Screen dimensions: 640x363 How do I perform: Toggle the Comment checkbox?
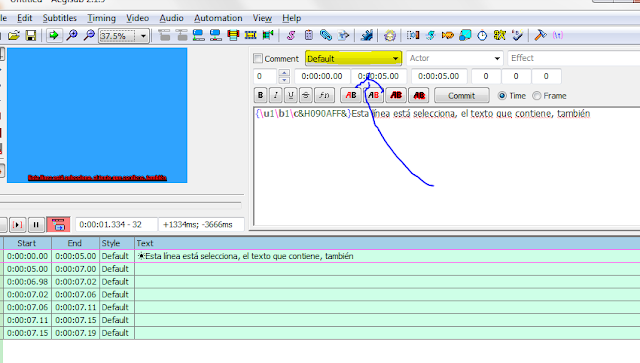coord(258,58)
